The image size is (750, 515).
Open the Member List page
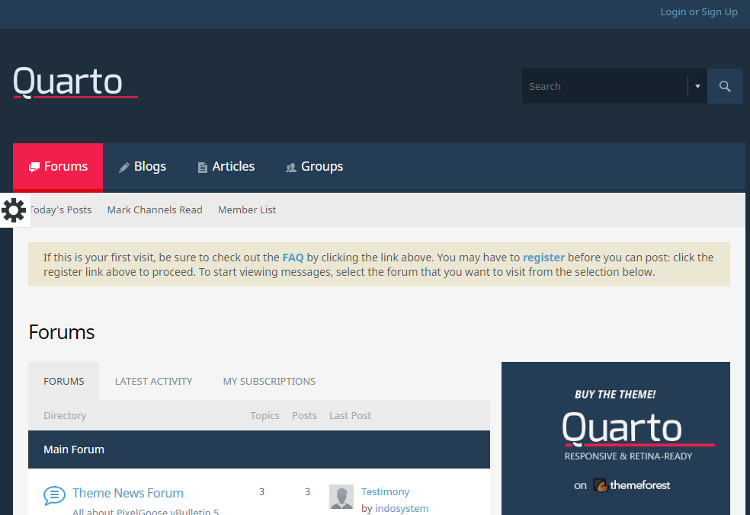(247, 210)
